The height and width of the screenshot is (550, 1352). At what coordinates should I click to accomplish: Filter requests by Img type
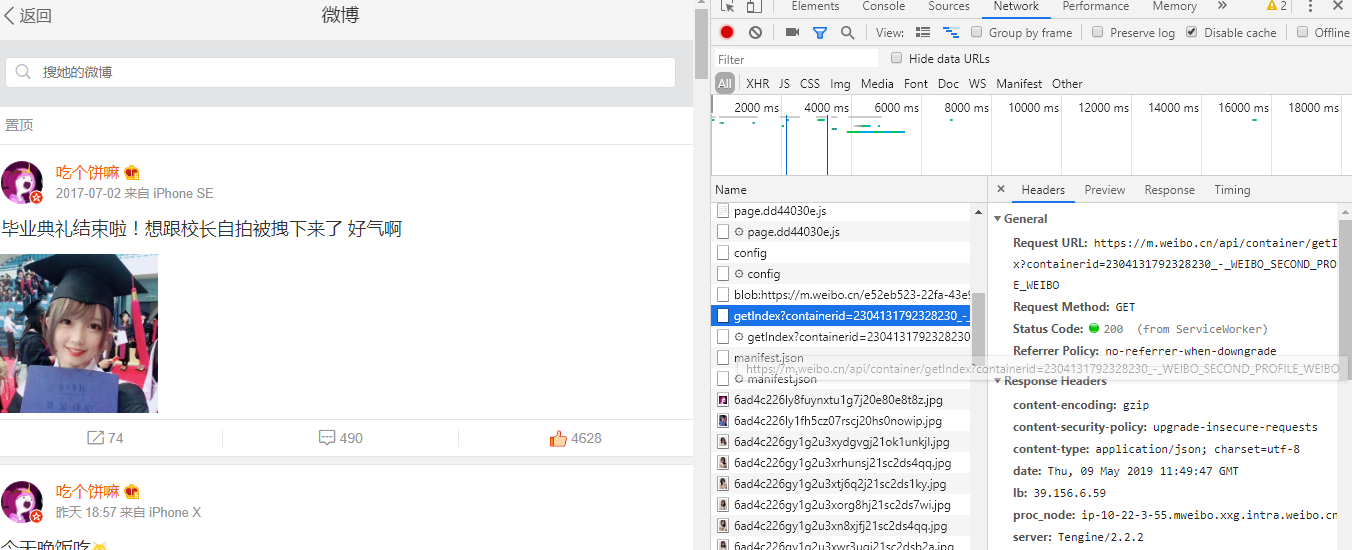(x=840, y=84)
